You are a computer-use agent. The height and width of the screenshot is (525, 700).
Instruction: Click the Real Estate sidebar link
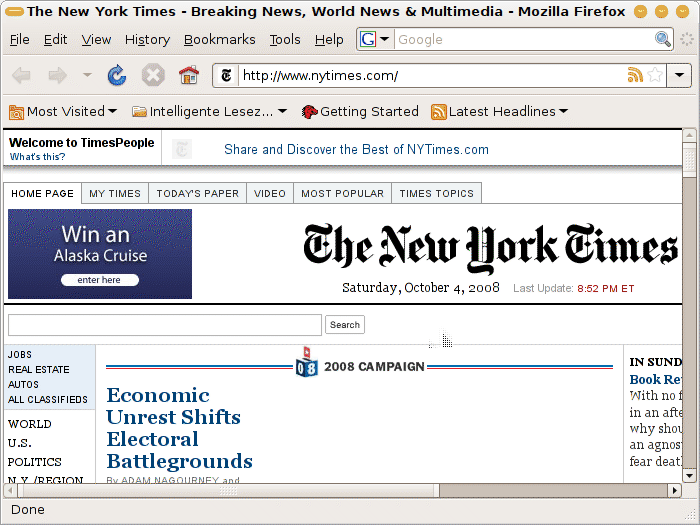pos(39,369)
